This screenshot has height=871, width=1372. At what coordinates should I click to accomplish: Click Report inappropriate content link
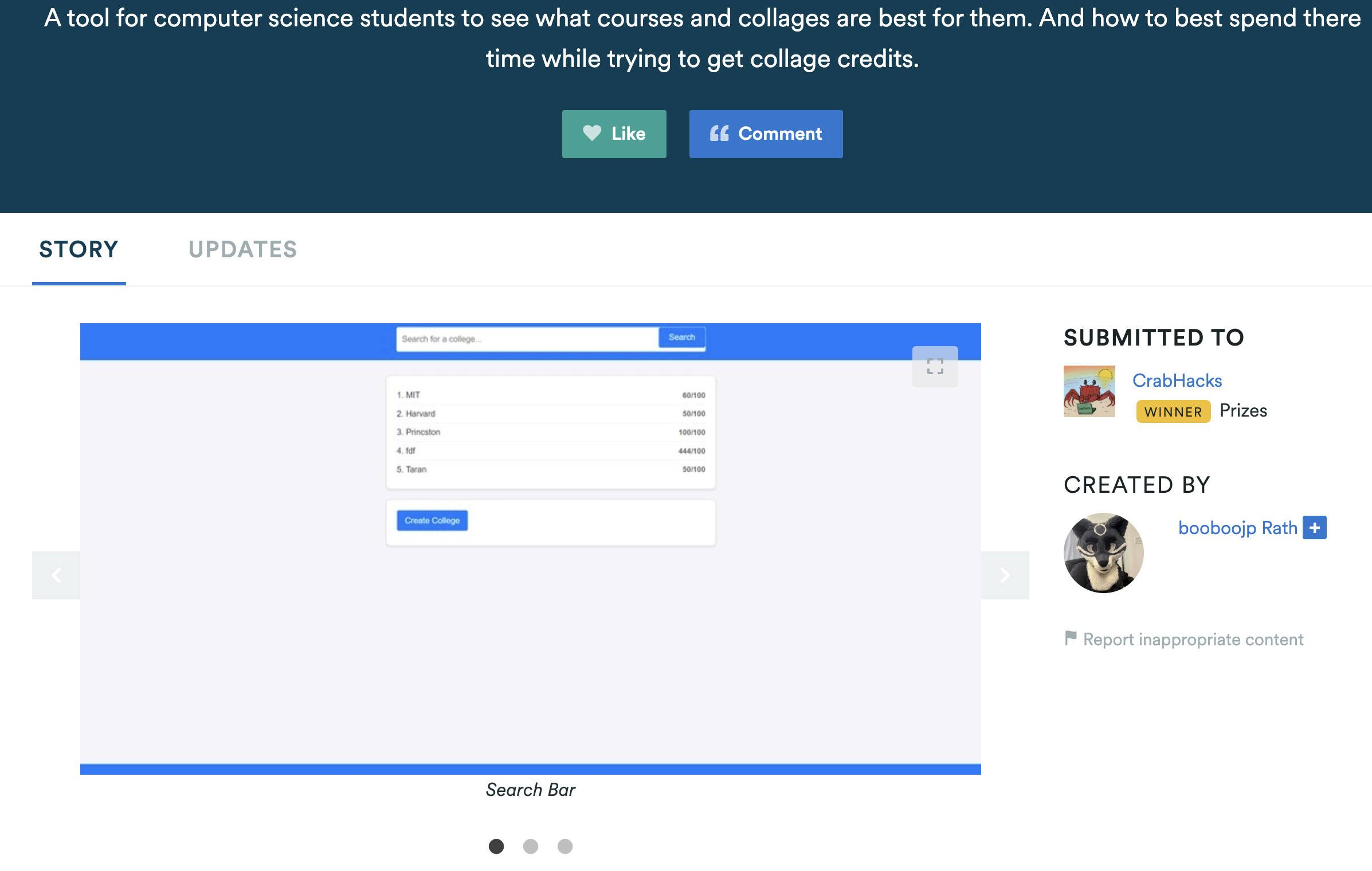tap(1193, 639)
